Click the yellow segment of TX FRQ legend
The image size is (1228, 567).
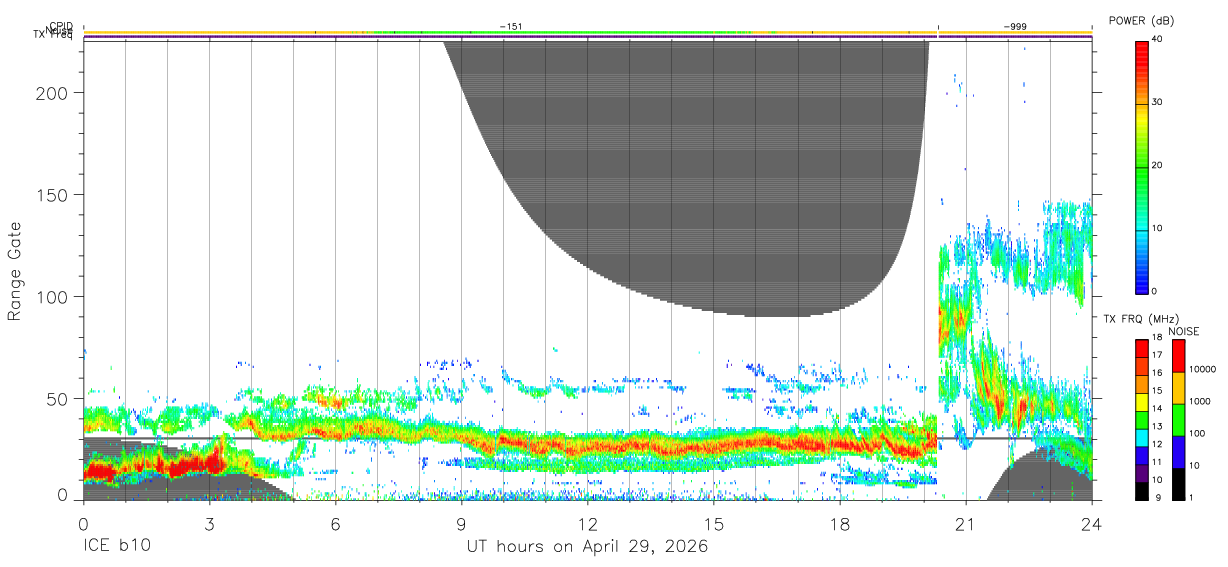click(x=1141, y=402)
